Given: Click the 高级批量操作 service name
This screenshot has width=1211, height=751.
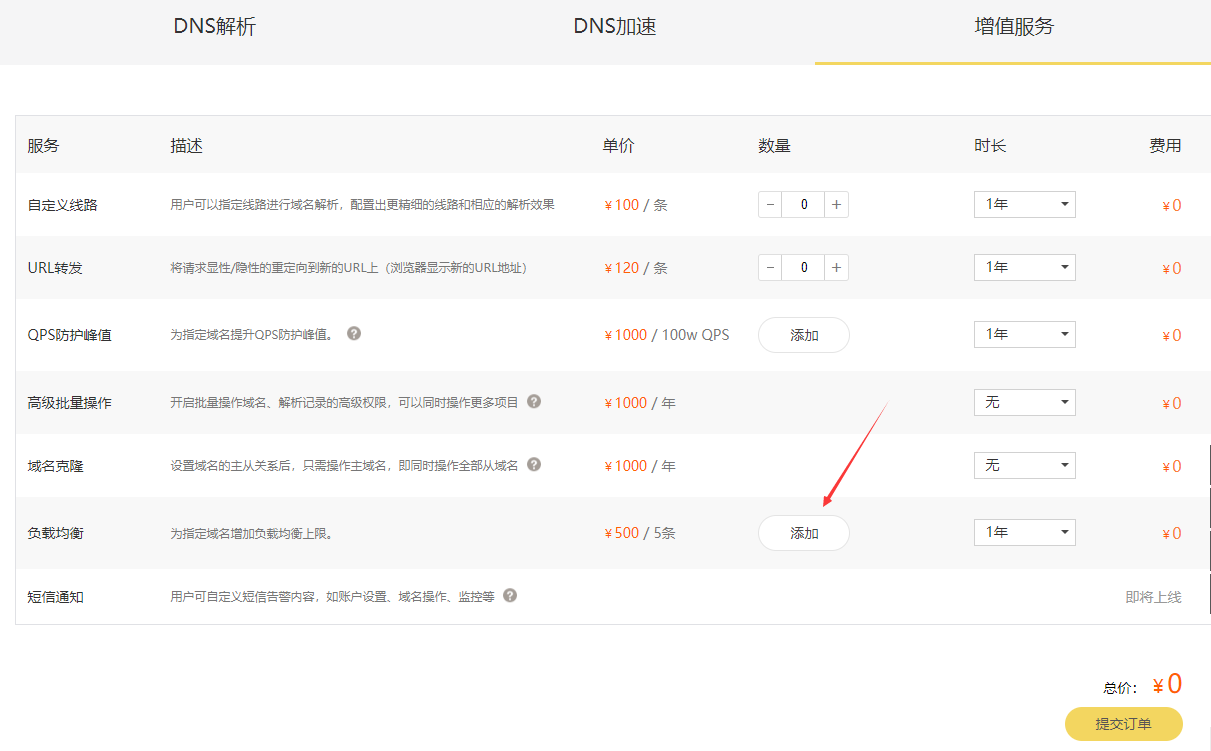Looking at the screenshot, I should 69,403.
